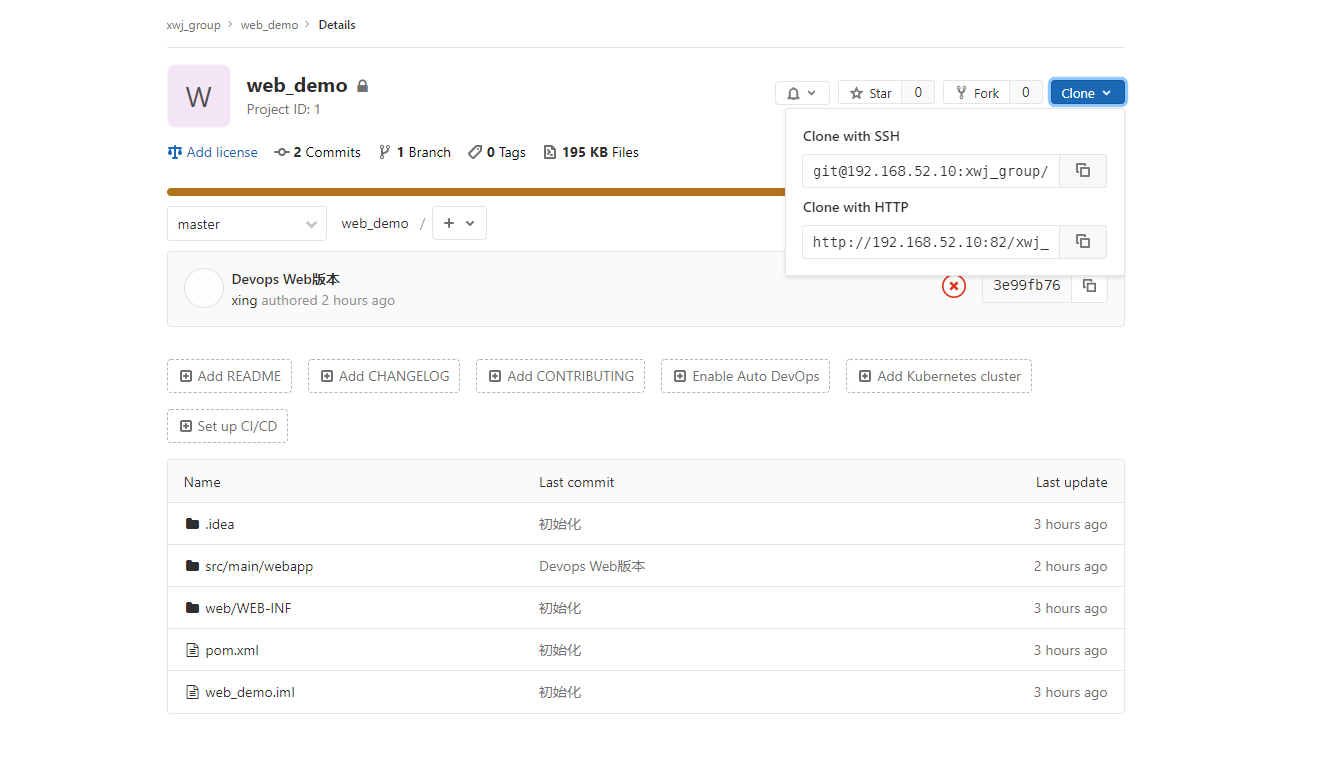Open web_demo.iml file
The image size is (1327, 763).
(250, 692)
